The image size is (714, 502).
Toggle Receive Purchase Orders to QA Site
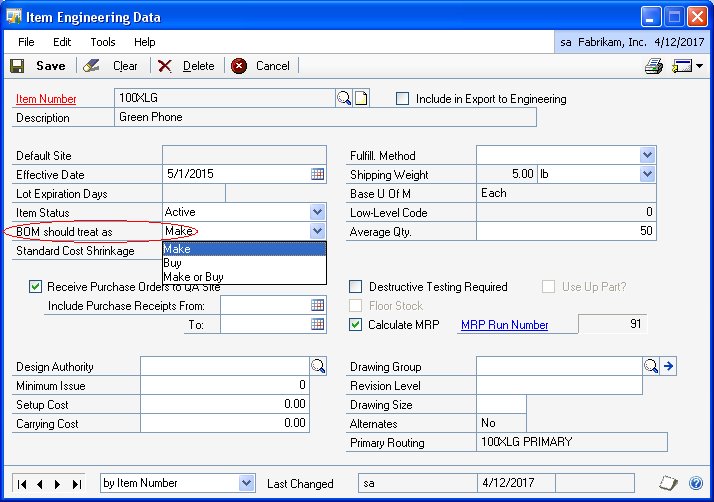click(x=35, y=287)
